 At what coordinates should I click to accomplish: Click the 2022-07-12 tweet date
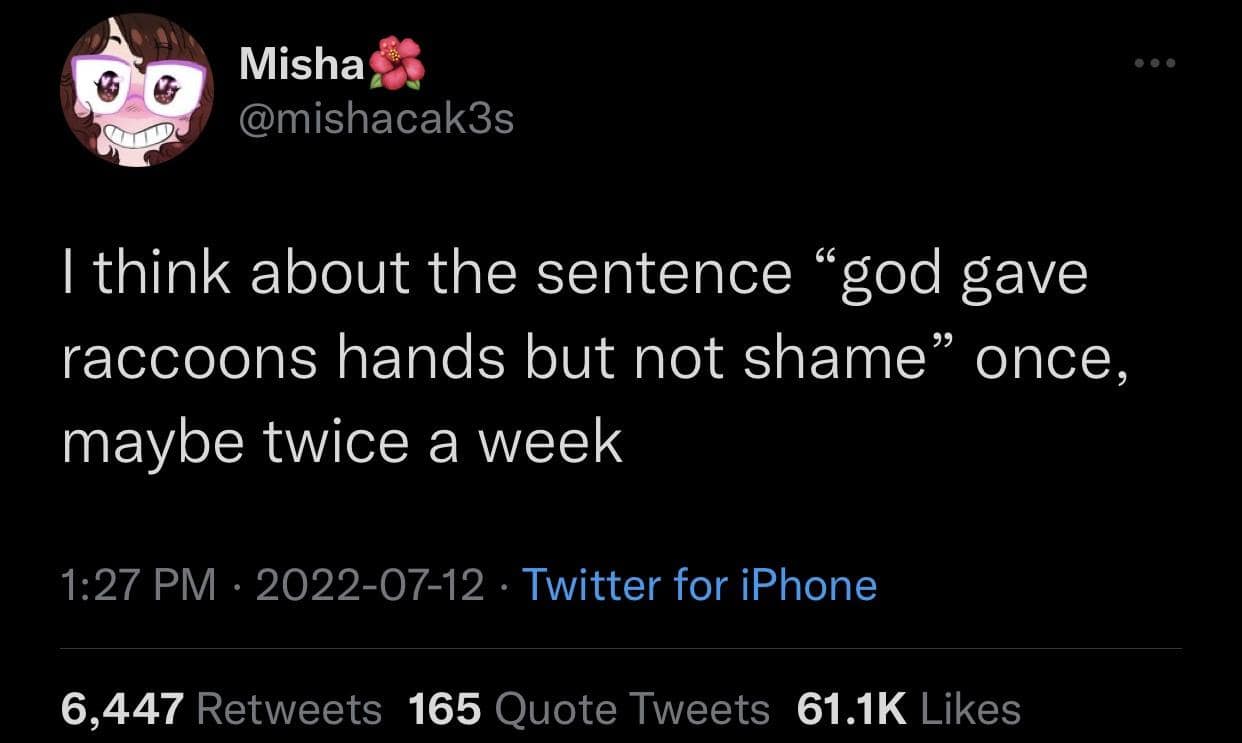[370, 584]
